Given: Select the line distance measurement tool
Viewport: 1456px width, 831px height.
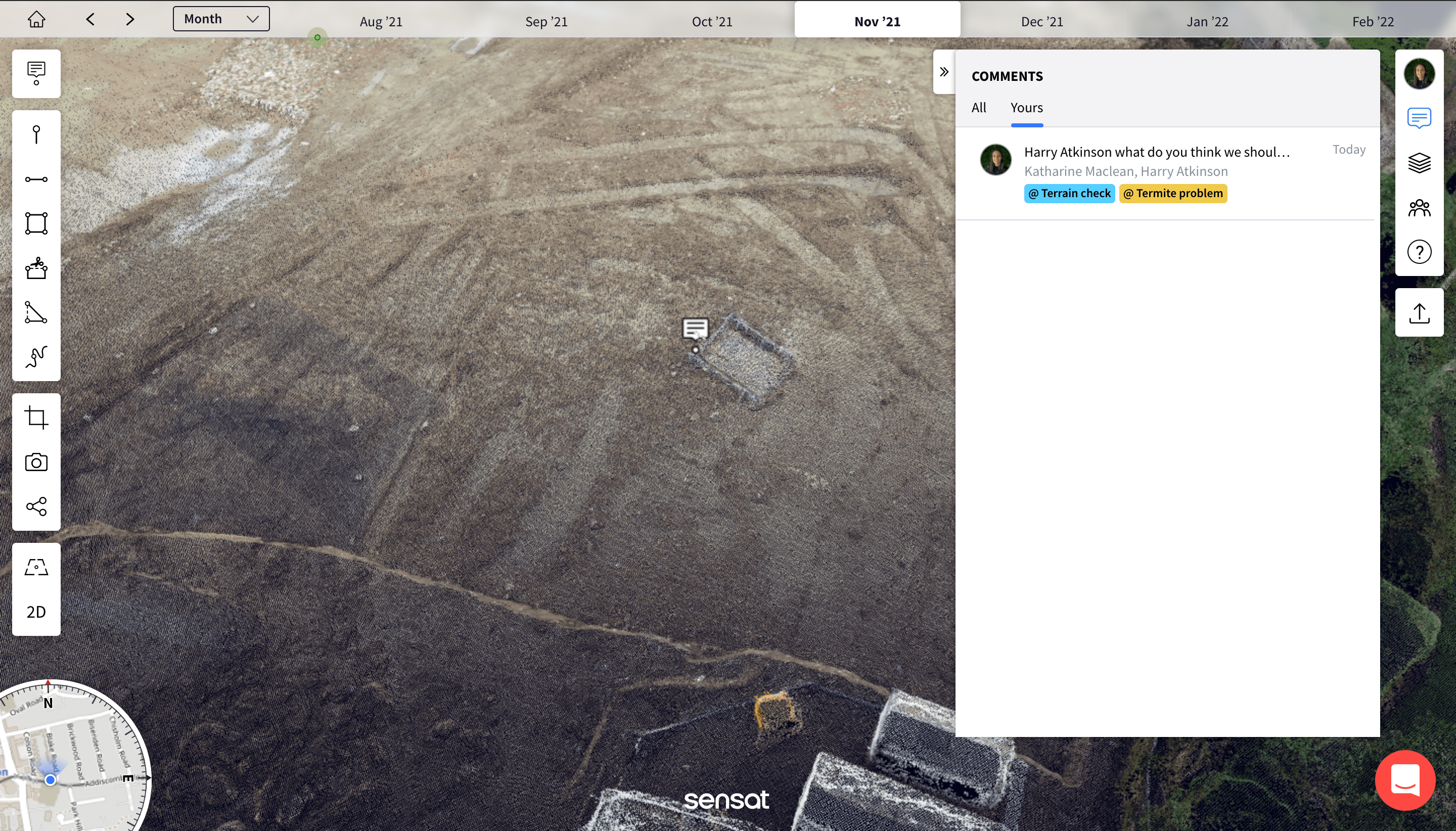Looking at the screenshot, I should point(36,179).
